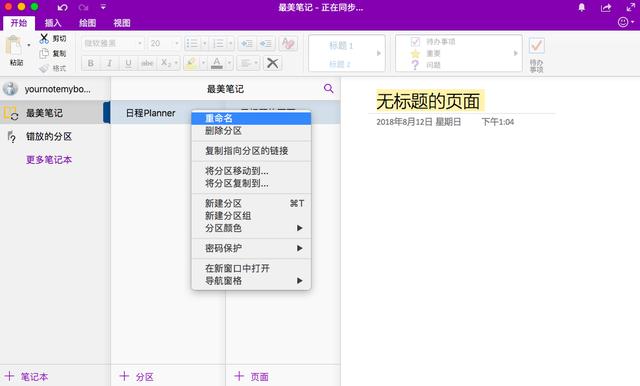The width and height of the screenshot is (640, 386).
Task: Choose 复制指向分区的链接 menu item
Action: pos(251,151)
